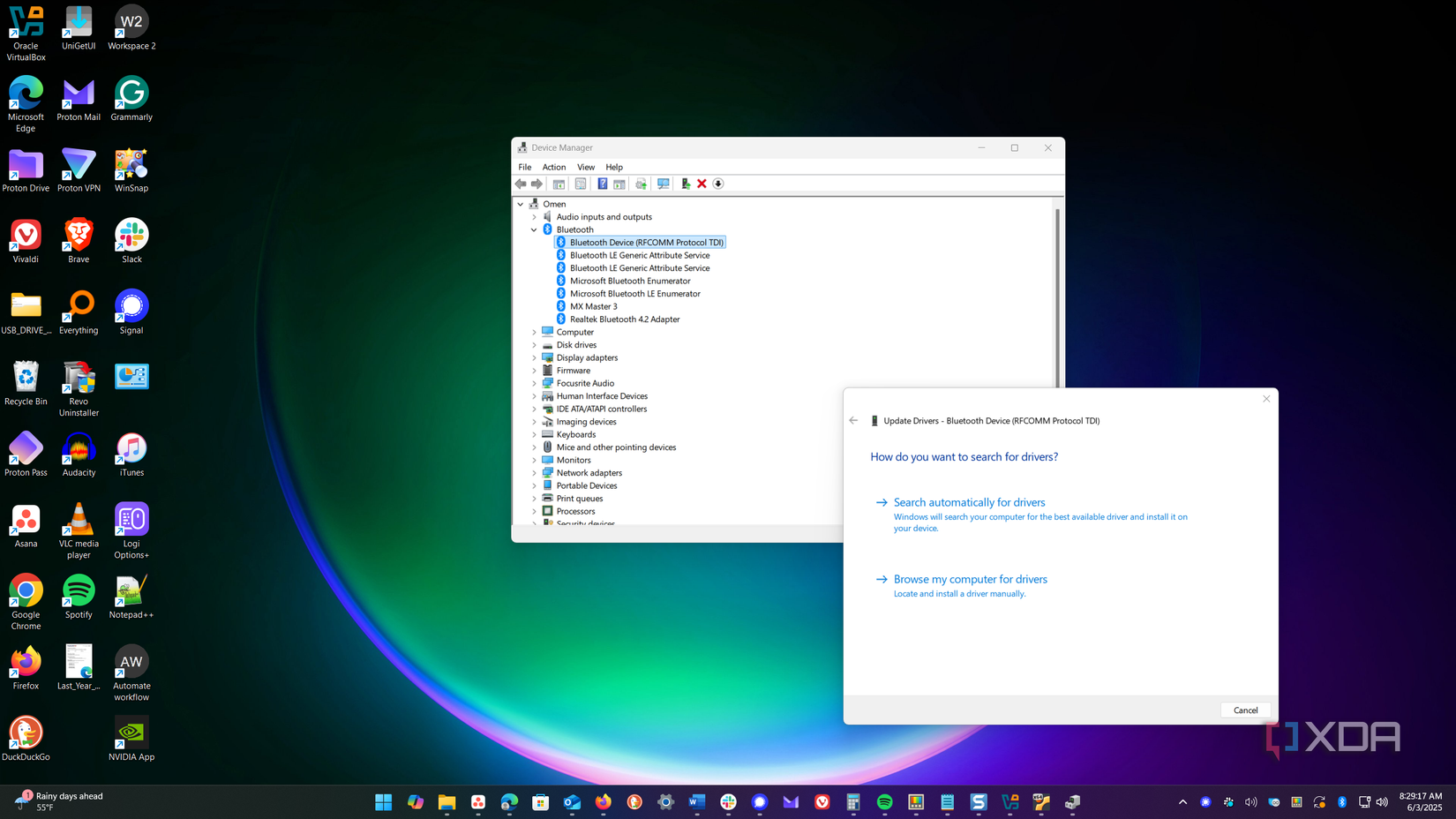Expand the Keyboards category
Viewport: 1456px width, 819px height.
(x=534, y=435)
